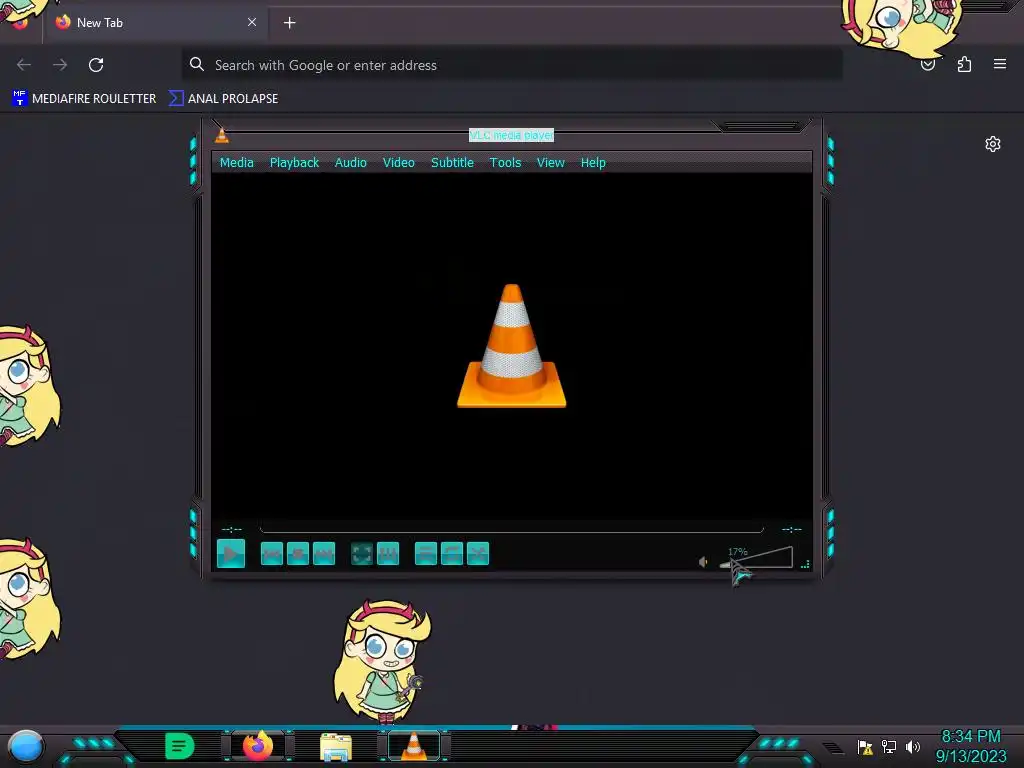Open a new Firefox tab with plus
This screenshot has height=768, width=1024.
point(289,23)
